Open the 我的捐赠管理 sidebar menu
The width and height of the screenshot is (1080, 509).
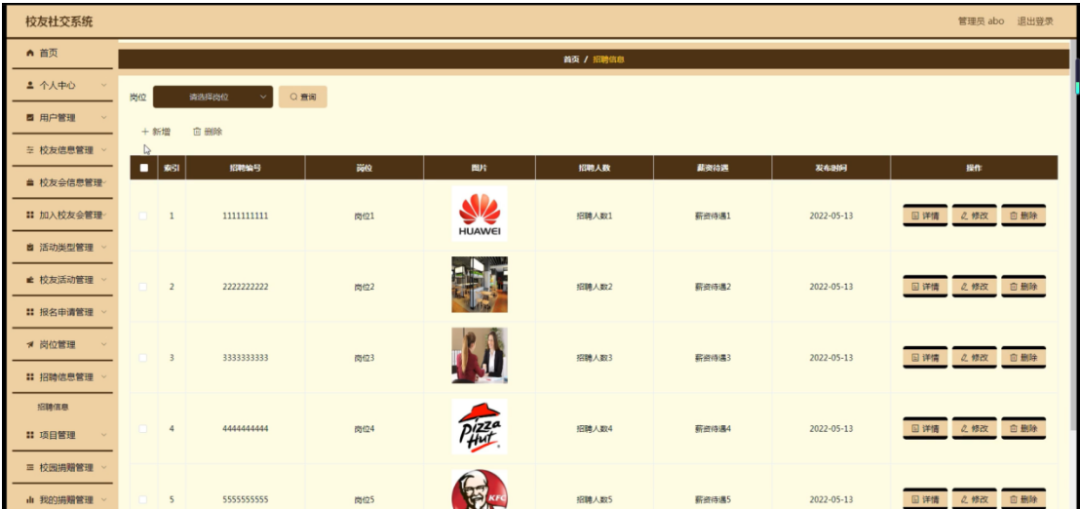tap(62, 500)
